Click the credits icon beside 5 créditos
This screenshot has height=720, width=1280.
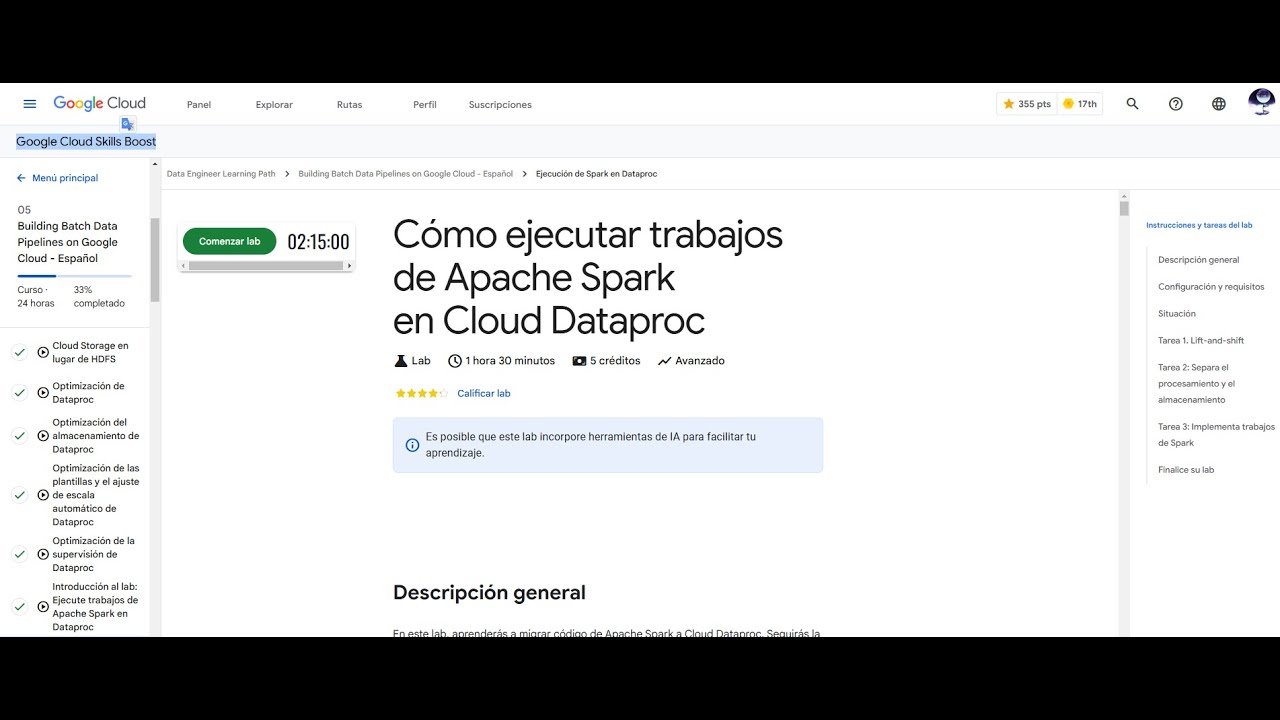579,361
